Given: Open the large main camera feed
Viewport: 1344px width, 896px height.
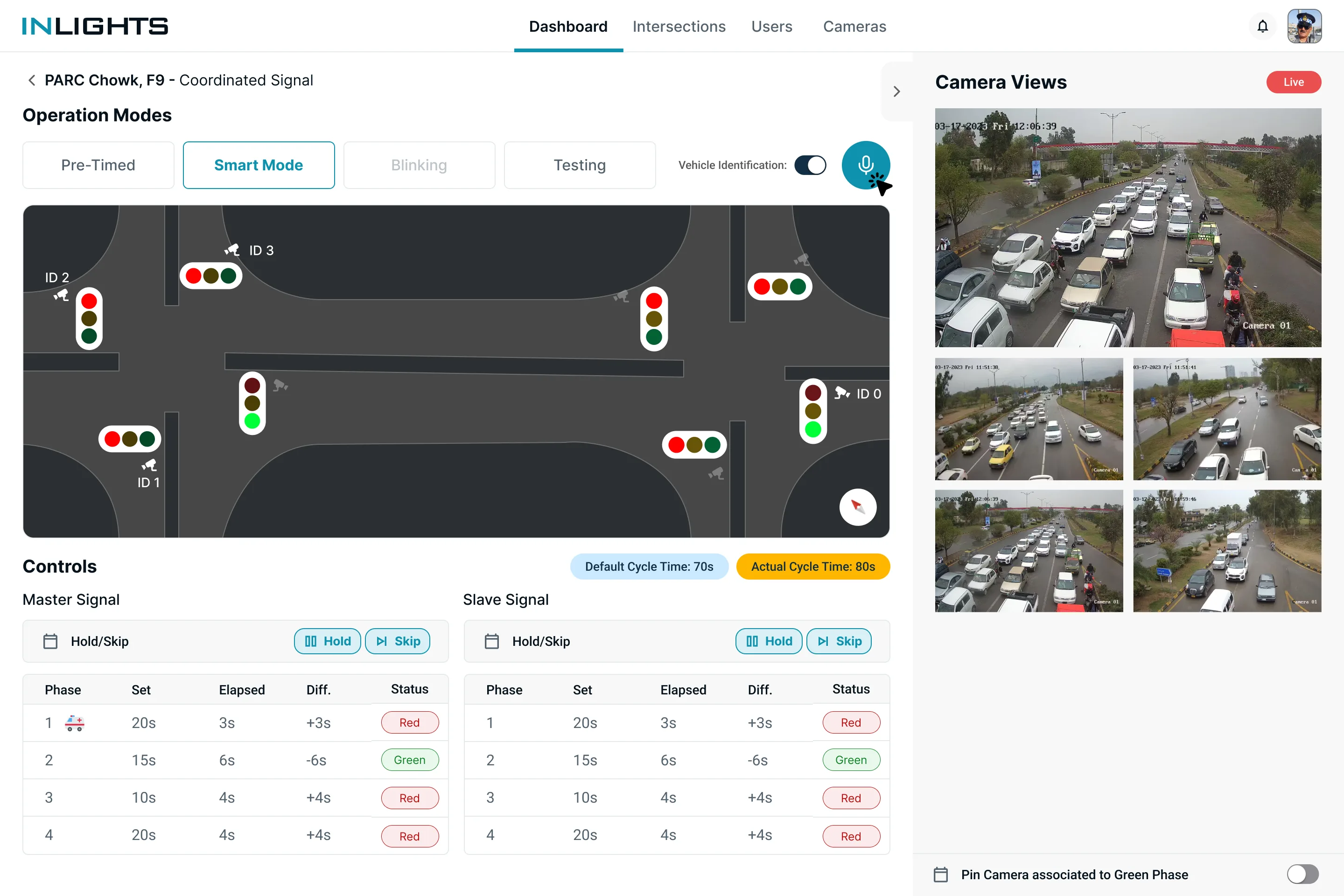Looking at the screenshot, I should coord(1127,227).
